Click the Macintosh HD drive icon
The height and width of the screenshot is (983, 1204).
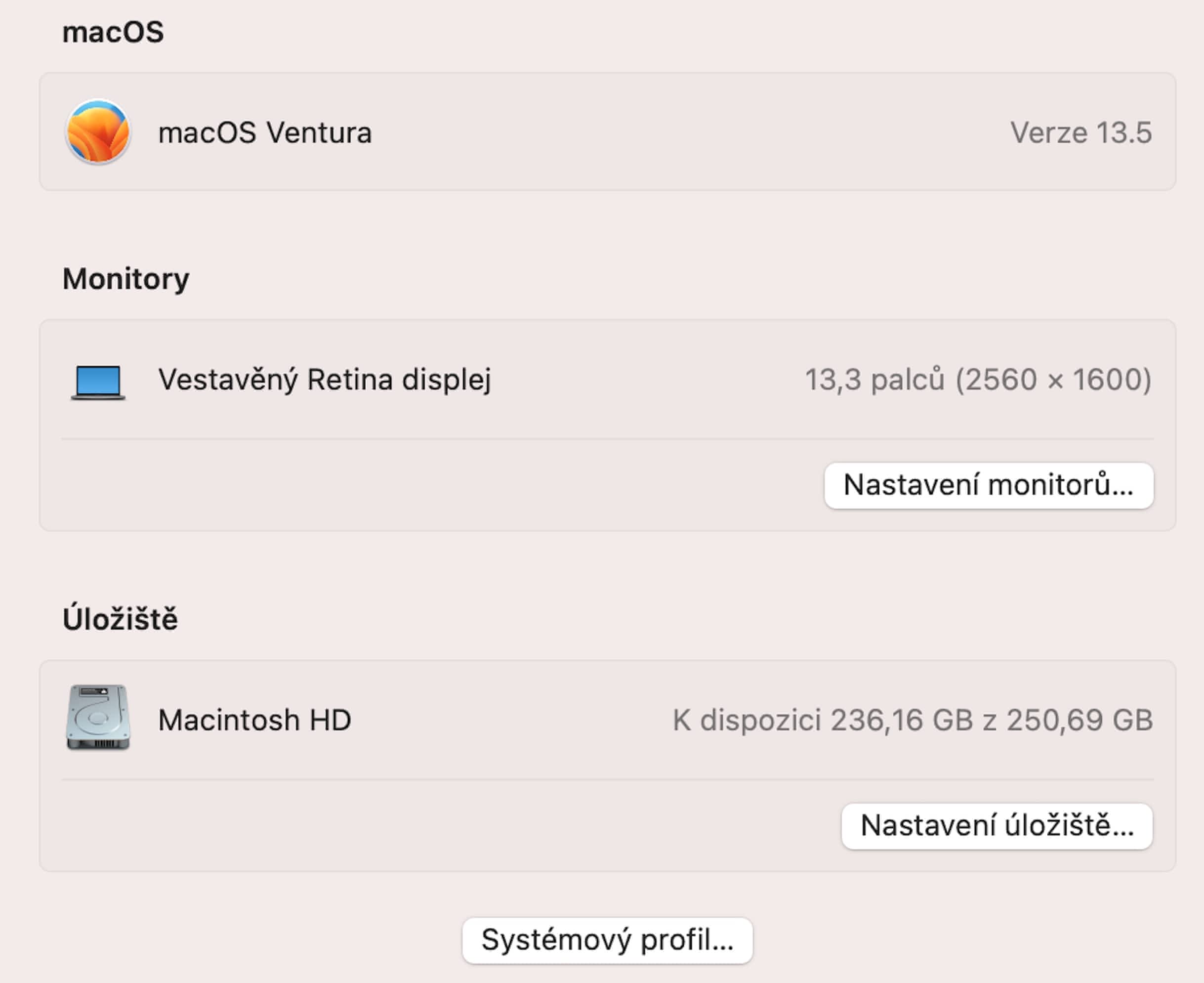[x=98, y=718]
